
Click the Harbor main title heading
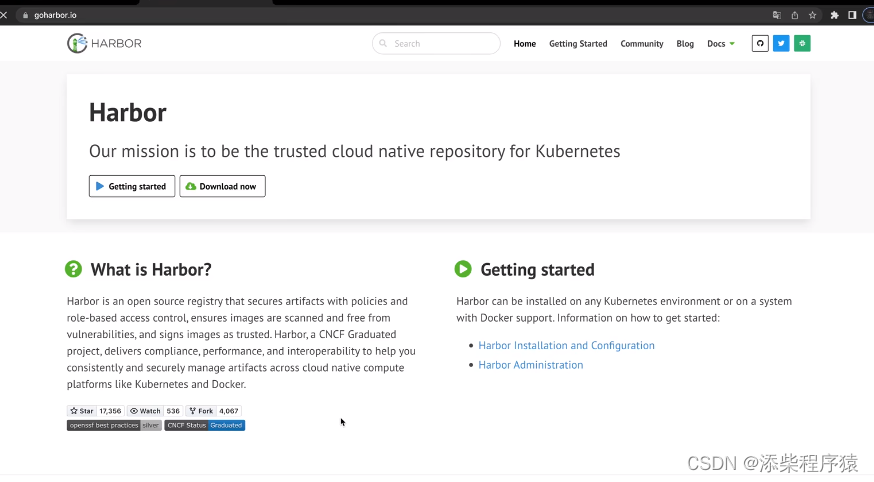click(128, 113)
